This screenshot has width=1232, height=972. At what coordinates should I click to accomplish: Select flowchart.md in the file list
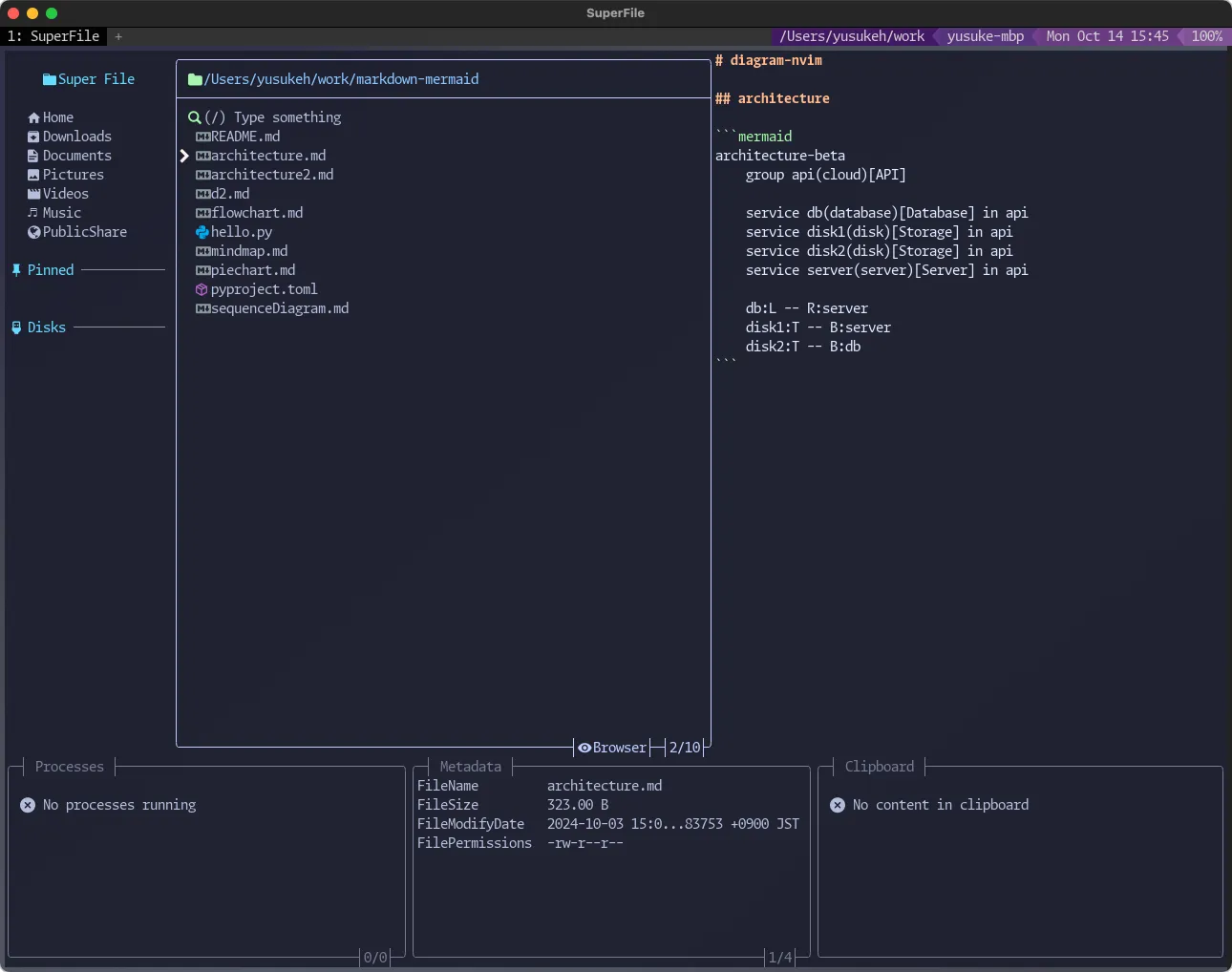tap(257, 213)
